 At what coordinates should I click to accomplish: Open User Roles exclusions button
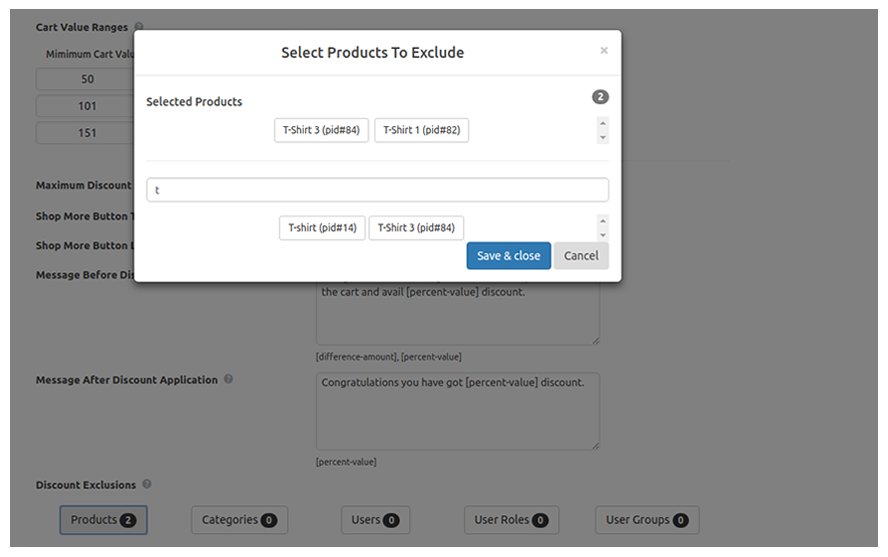click(511, 520)
